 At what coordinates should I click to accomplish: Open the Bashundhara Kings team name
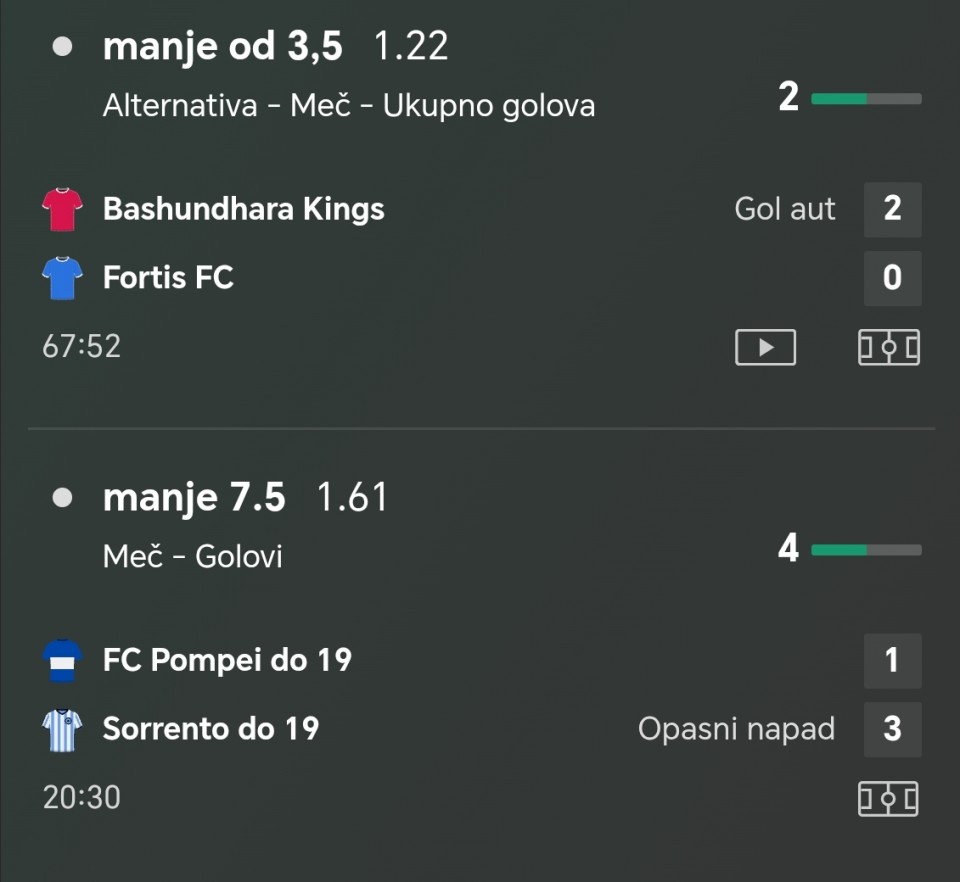243,209
